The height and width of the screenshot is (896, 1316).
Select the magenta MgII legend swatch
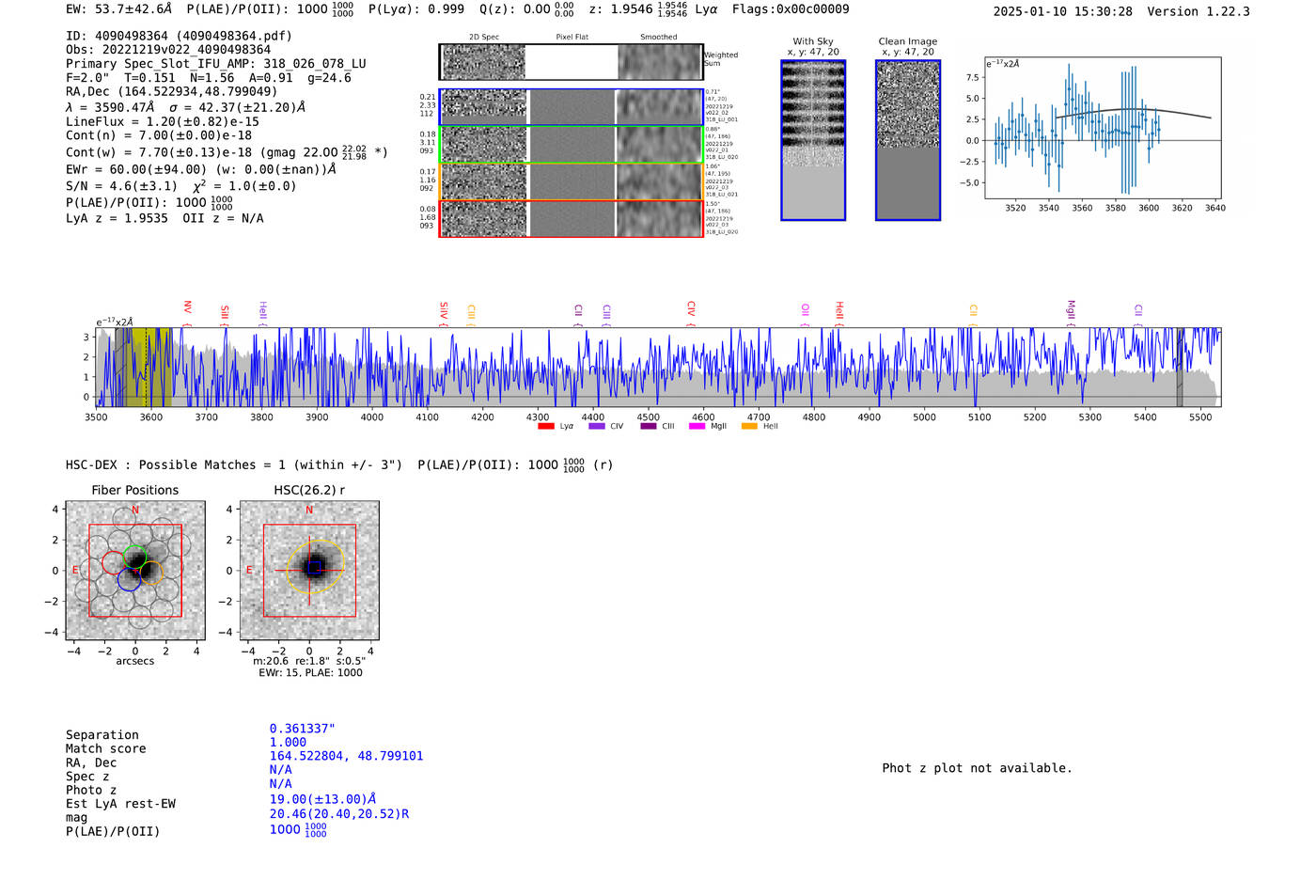tap(697, 426)
